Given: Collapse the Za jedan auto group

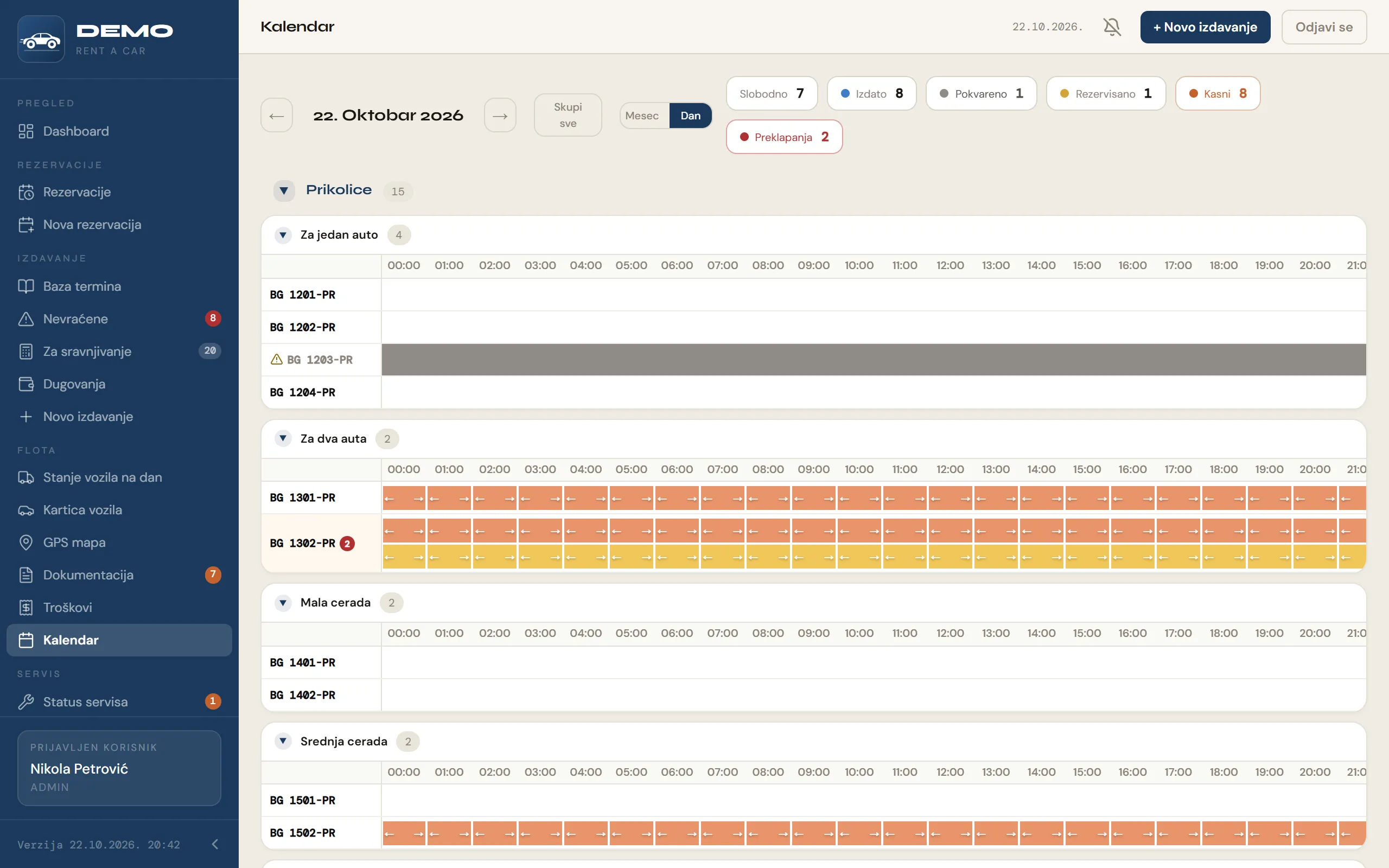Looking at the screenshot, I should pos(283,235).
